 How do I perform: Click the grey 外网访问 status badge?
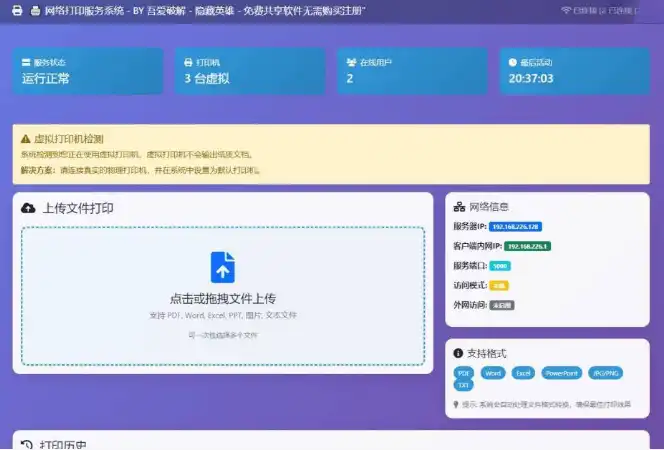[x=502, y=305]
